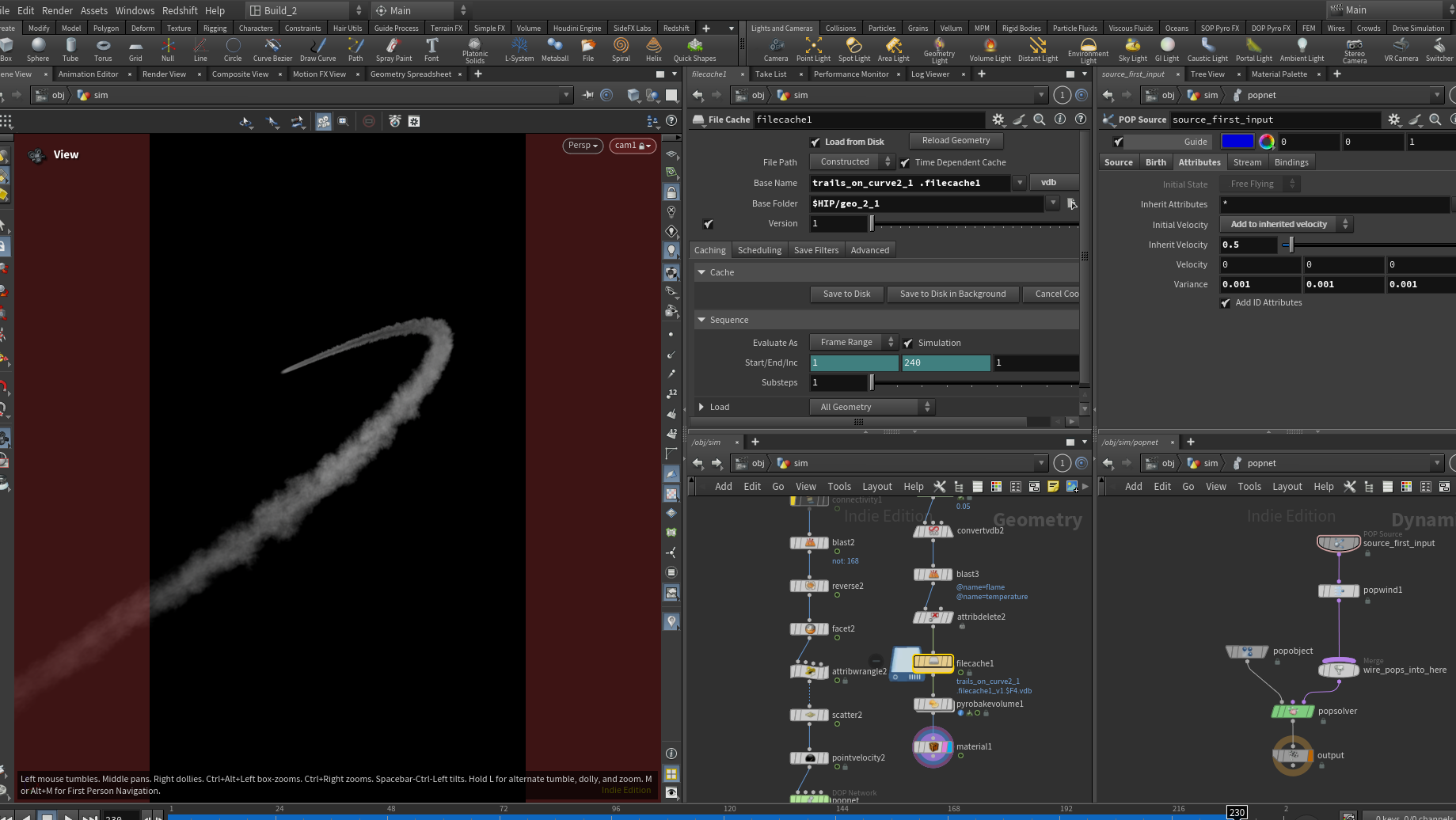Add a Point Light from shelf
Viewport: 1456px width, 820px height.
[x=813, y=50]
